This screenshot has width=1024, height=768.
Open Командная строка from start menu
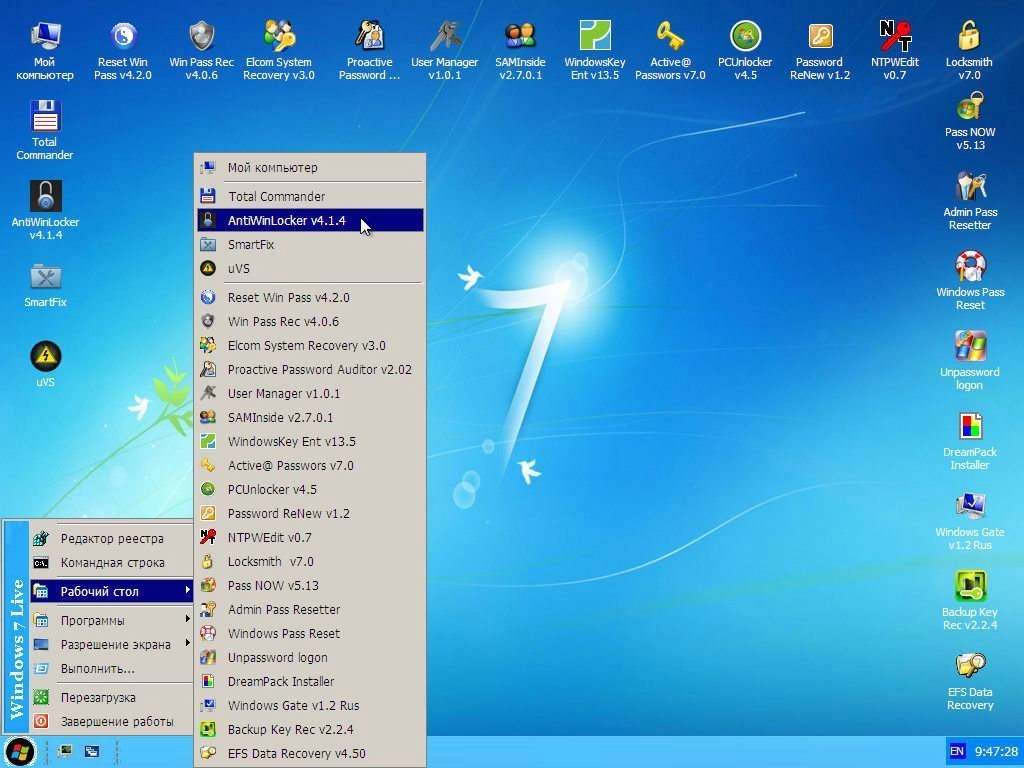point(112,562)
